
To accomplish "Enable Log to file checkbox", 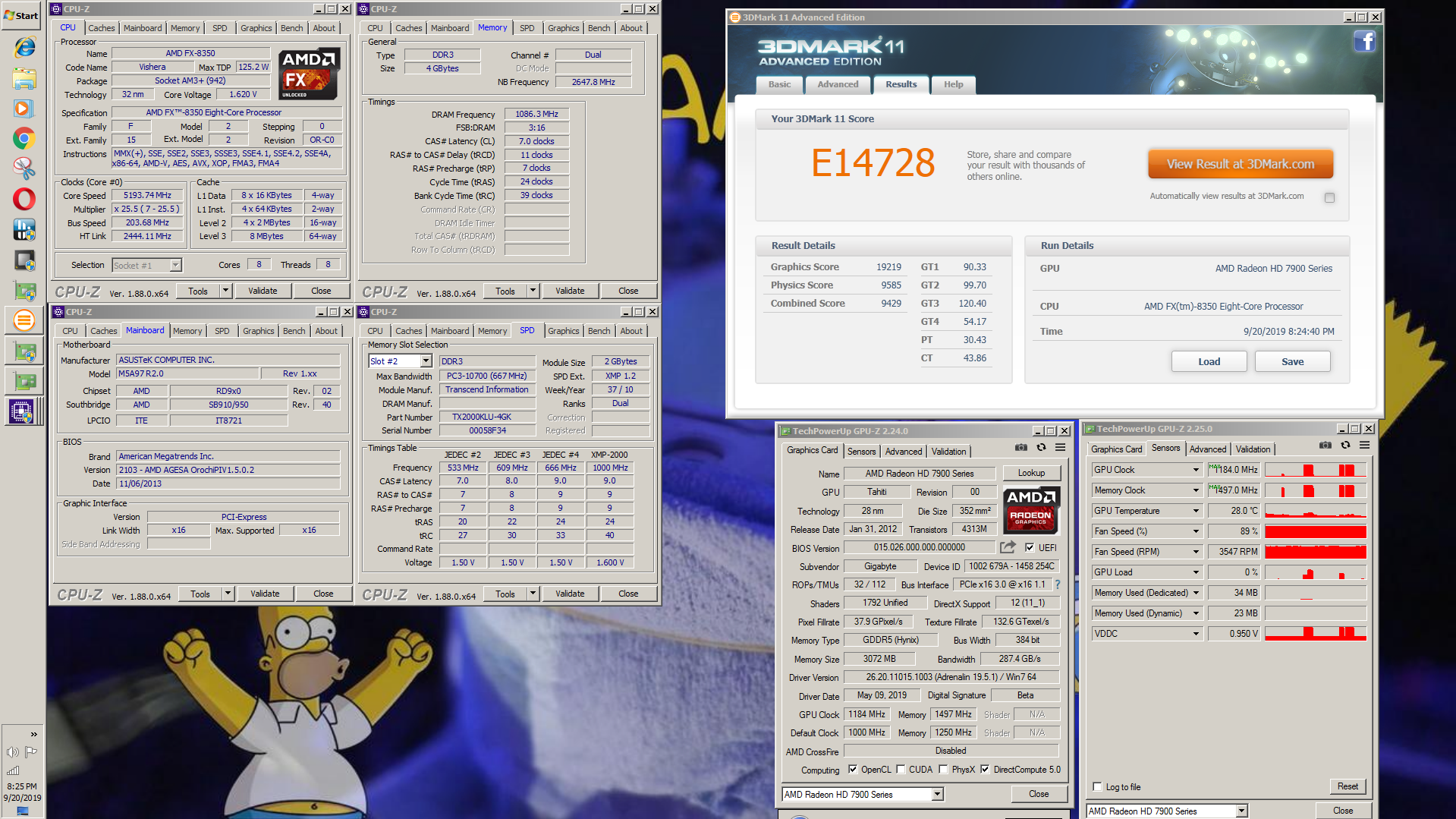I will pos(1097,786).
